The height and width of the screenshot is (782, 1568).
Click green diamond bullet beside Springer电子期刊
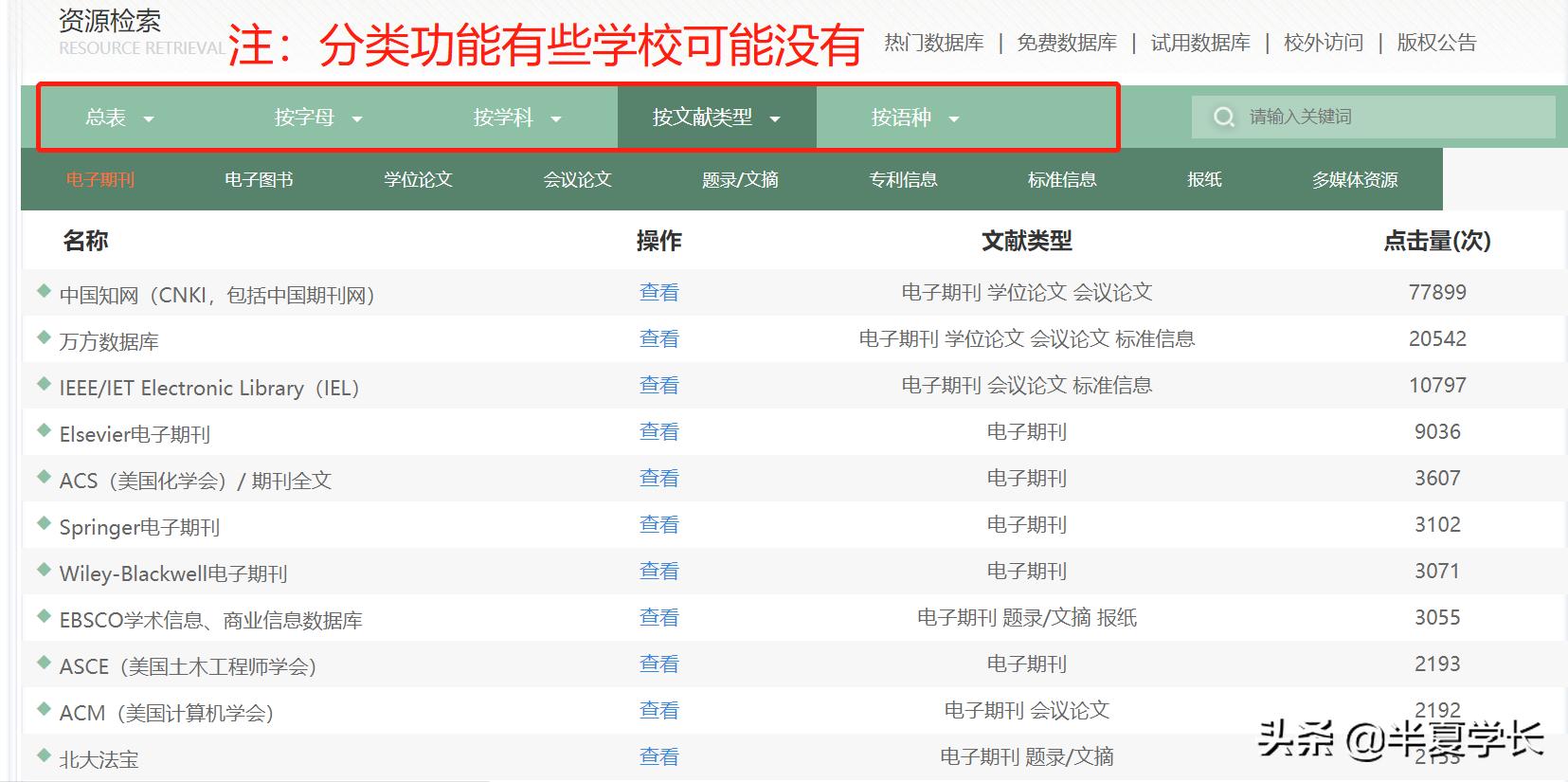(x=43, y=522)
